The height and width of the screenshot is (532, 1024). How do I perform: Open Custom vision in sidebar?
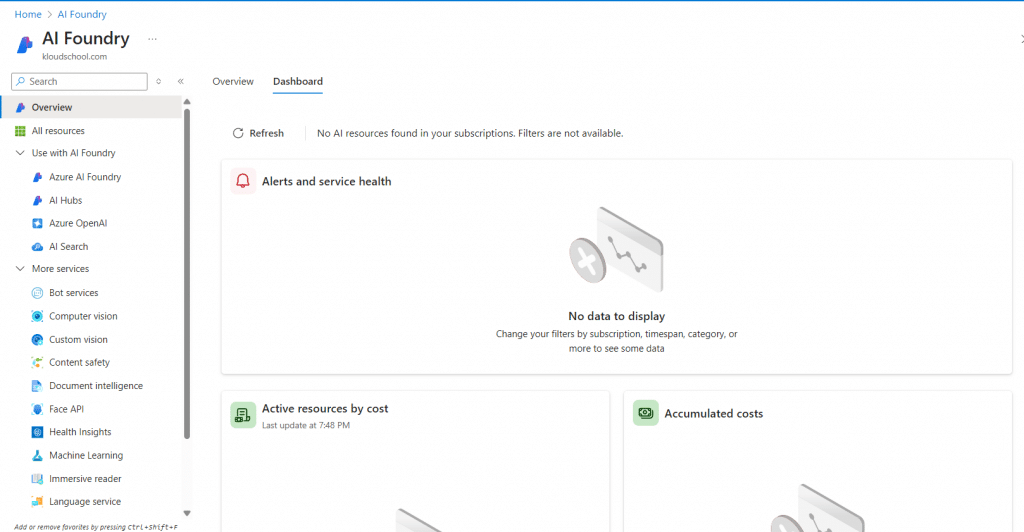click(x=78, y=339)
